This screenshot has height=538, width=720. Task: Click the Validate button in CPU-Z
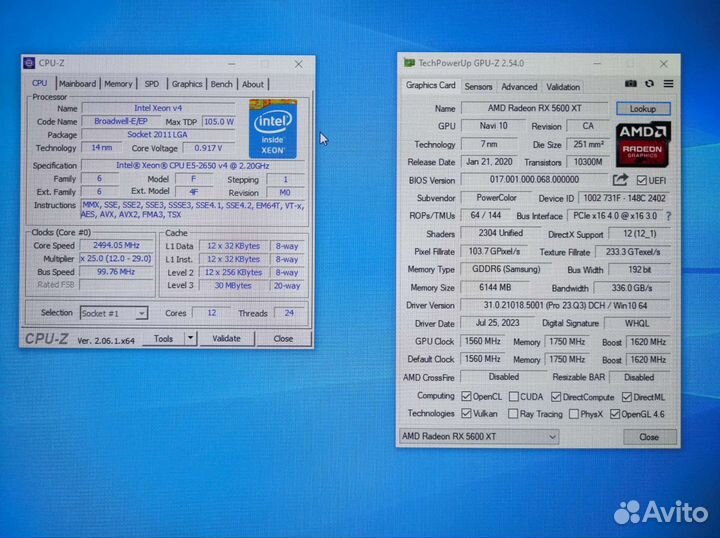coord(226,338)
